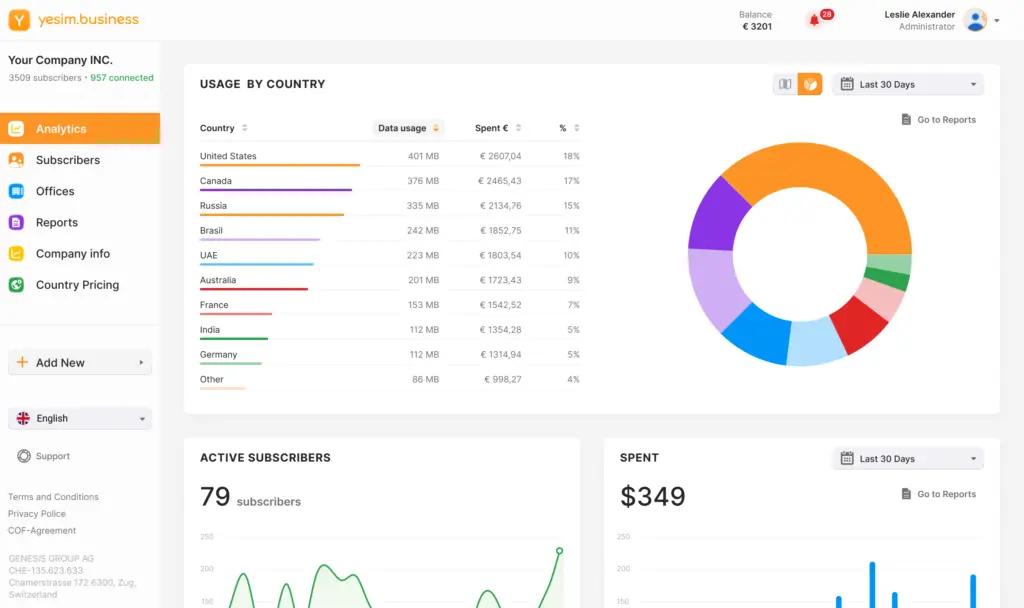
Task: Click the Support lifebuoy icon
Action: (x=24, y=456)
